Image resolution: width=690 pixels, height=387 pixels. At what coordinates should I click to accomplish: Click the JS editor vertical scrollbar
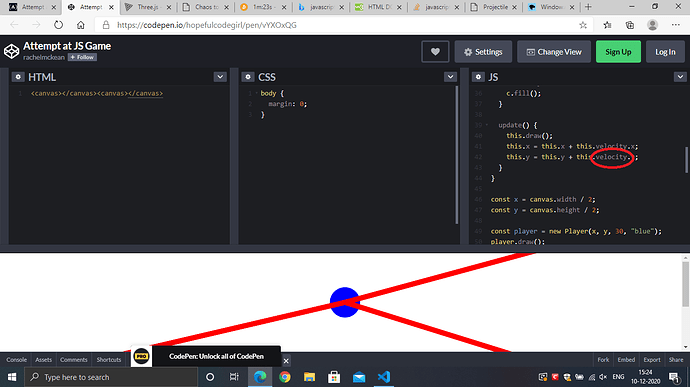686,160
